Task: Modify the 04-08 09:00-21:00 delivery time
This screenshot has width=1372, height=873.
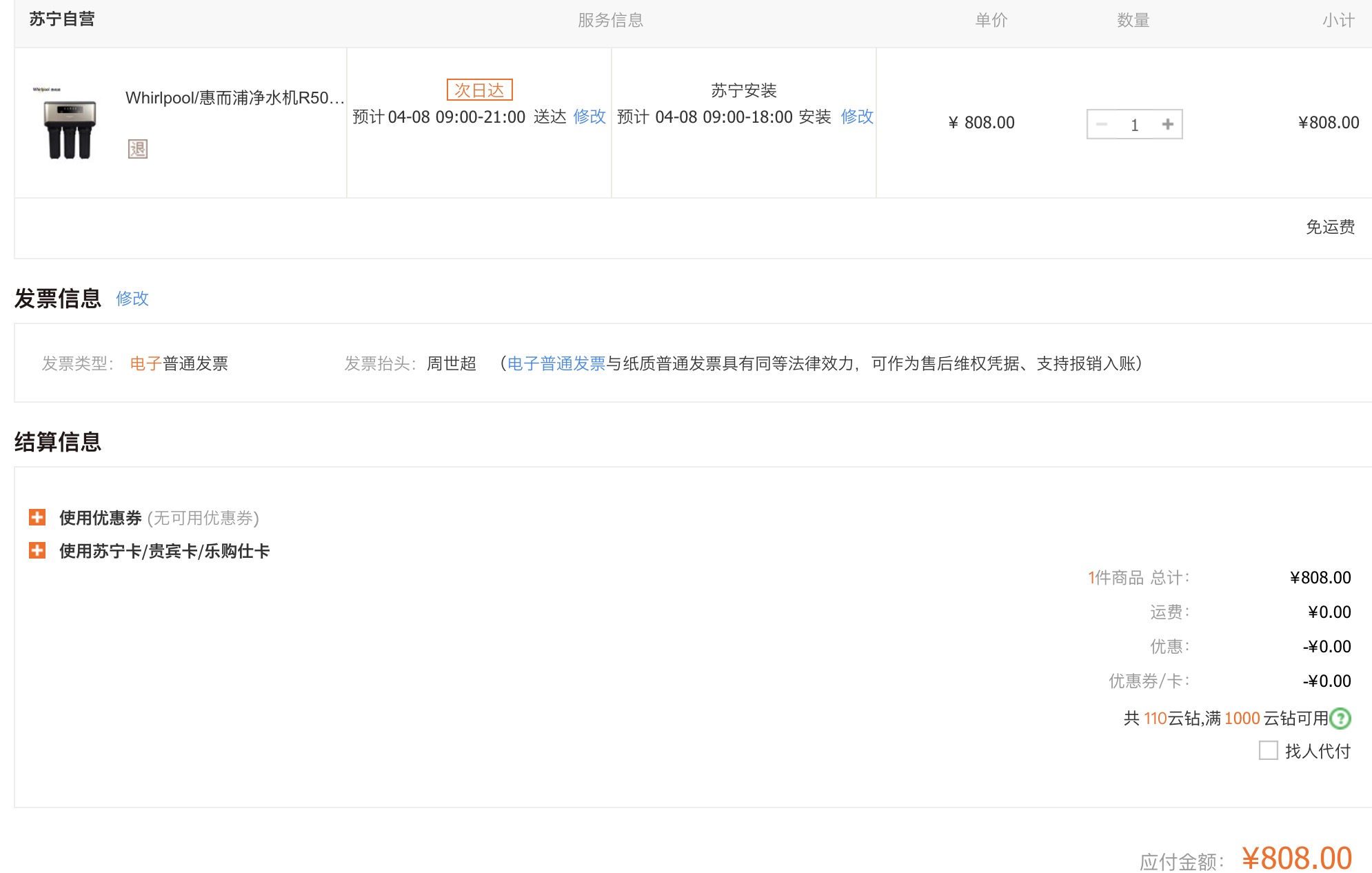Action: point(589,117)
